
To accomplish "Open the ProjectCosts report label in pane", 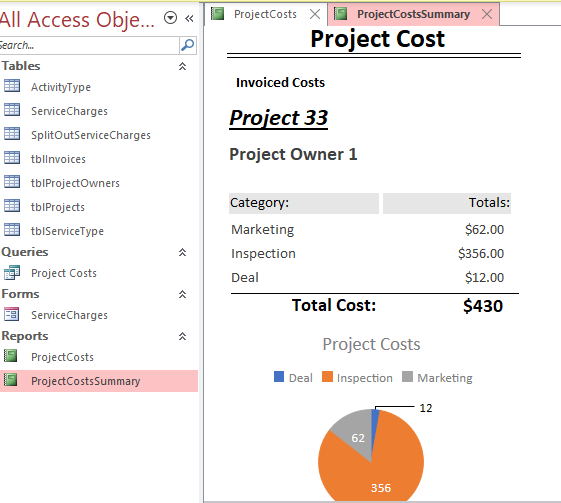I will pos(62,357).
